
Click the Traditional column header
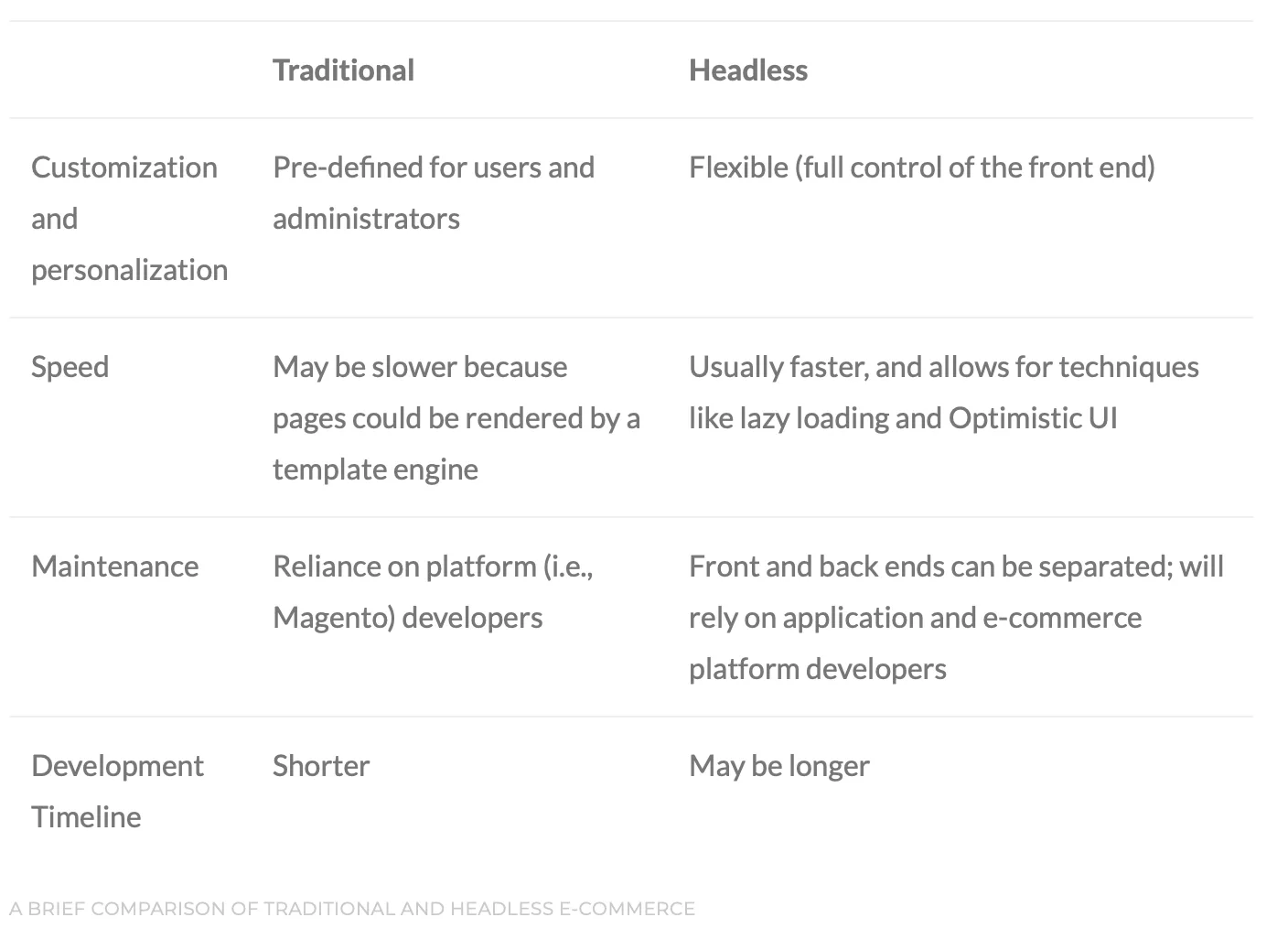click(343, 70)
